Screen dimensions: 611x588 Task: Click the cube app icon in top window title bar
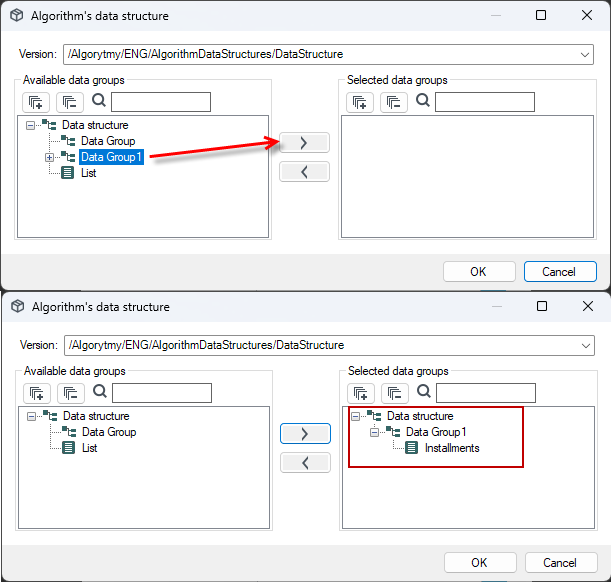[x=17, y=16]
